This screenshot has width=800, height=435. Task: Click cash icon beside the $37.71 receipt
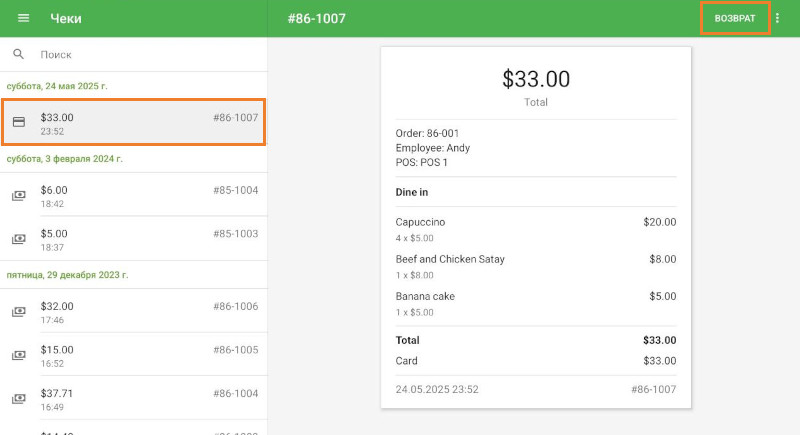point(18,400)
